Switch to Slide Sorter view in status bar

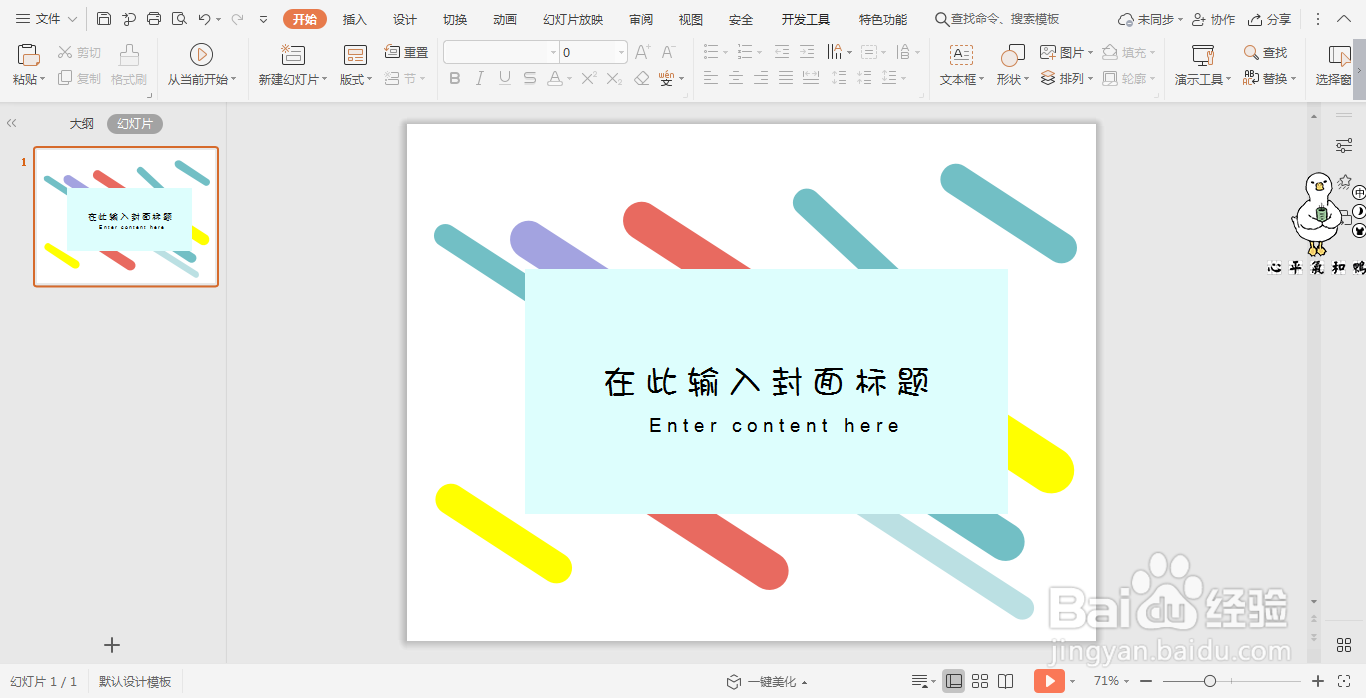coord(980,681)
